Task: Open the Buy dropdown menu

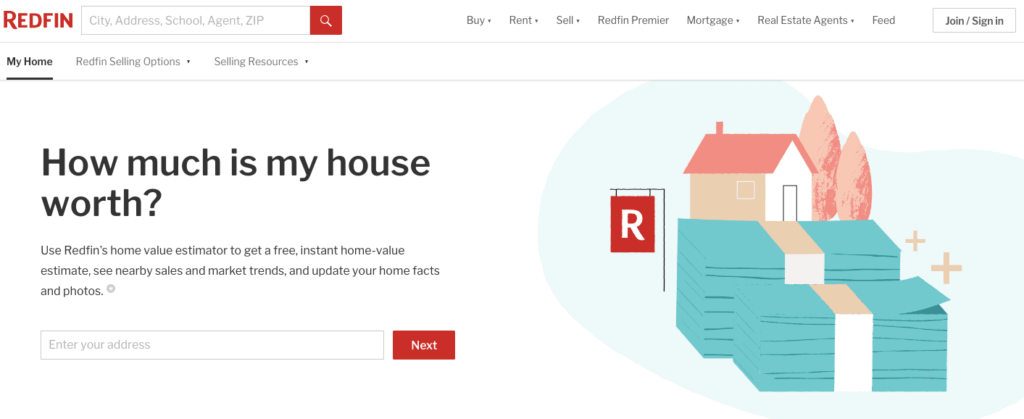Action: 479,20
